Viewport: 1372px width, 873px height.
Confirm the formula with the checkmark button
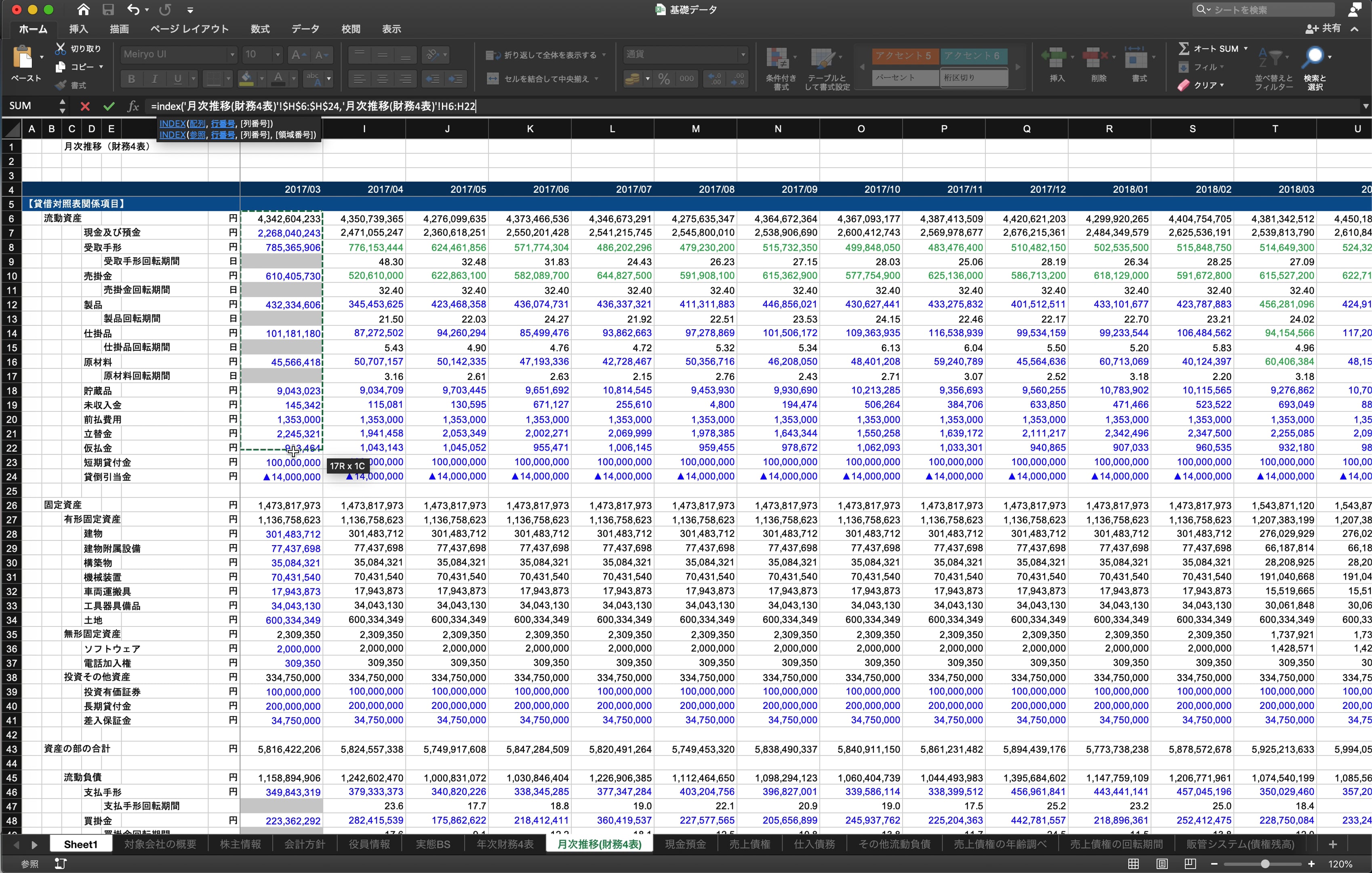(x=109, y=106)
